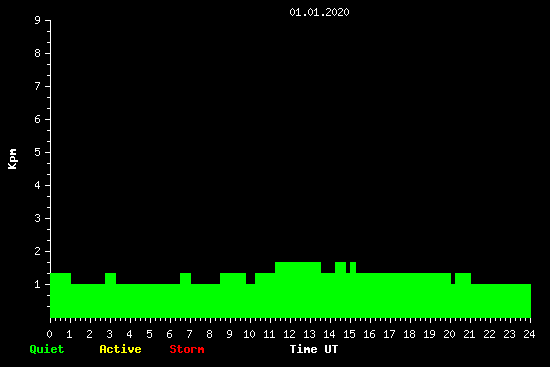The width and height of the screenshot is (550, 367).
Task: Click the 15 hour tick label
Action: tap(349, 334)
